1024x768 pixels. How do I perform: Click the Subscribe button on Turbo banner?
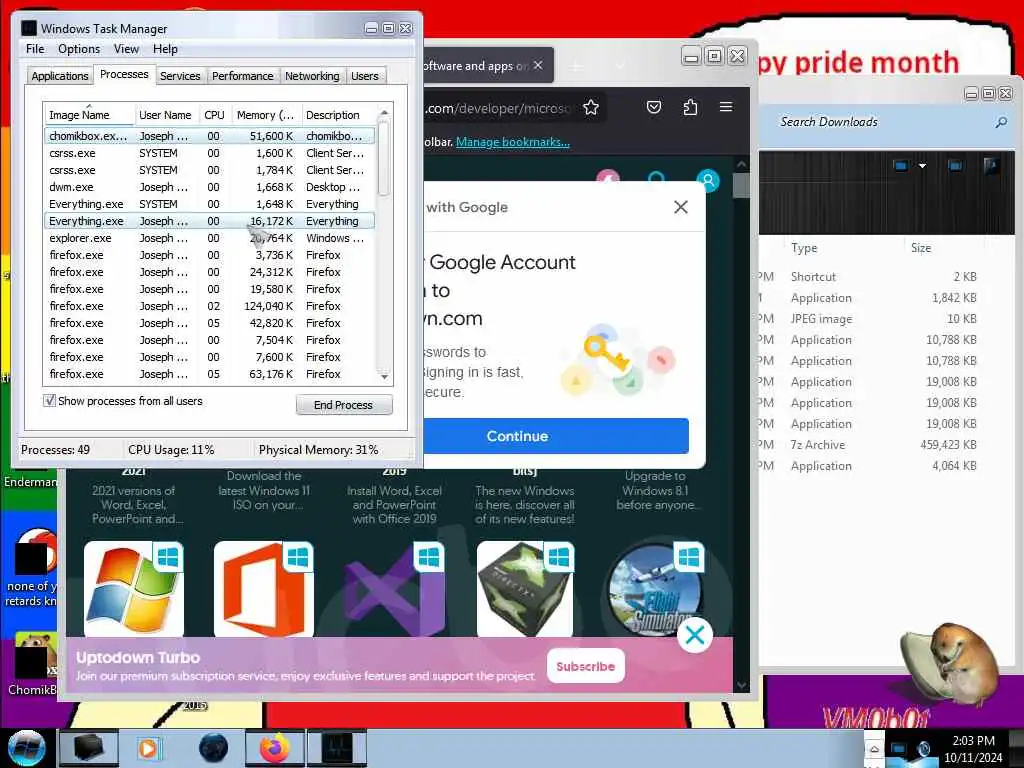pos(586,666)
